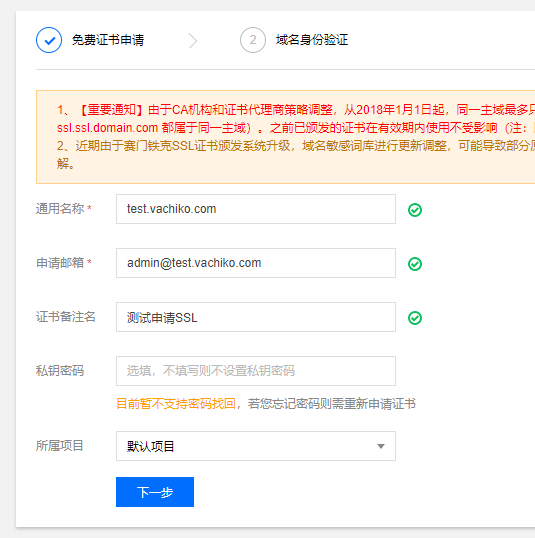Focus the 通用名称 field with test.vachiko.com
This screenshot has height=538, width=535.
(256, 209)
